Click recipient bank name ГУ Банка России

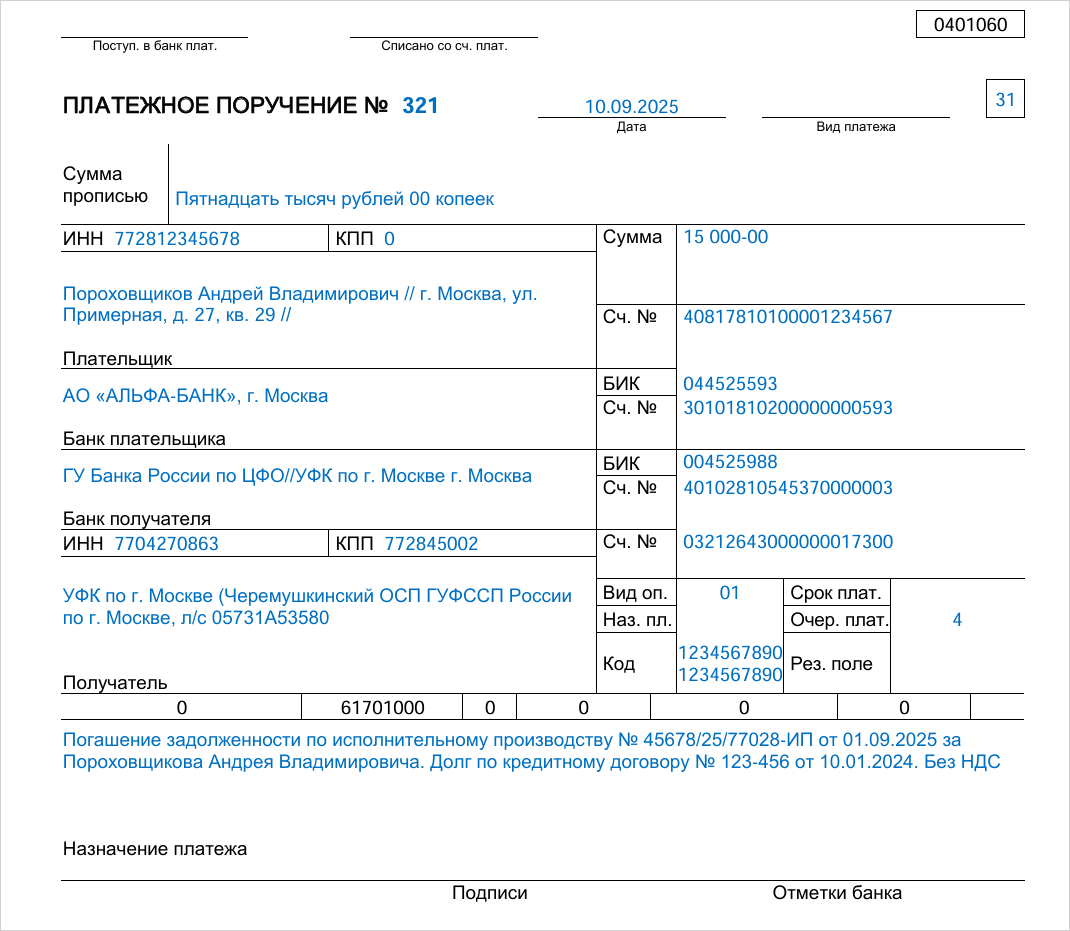(x=297, y=476)
